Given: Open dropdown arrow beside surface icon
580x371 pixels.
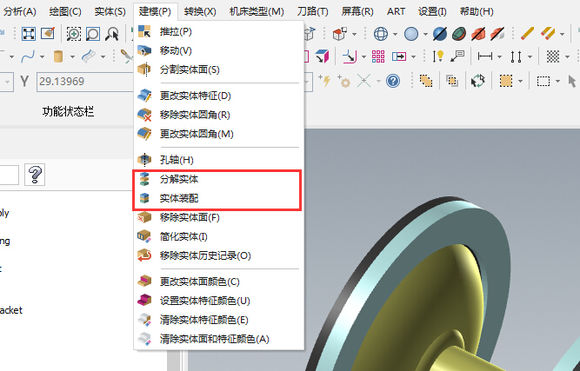Looking at the screenshot, I should tap(103, 57).
